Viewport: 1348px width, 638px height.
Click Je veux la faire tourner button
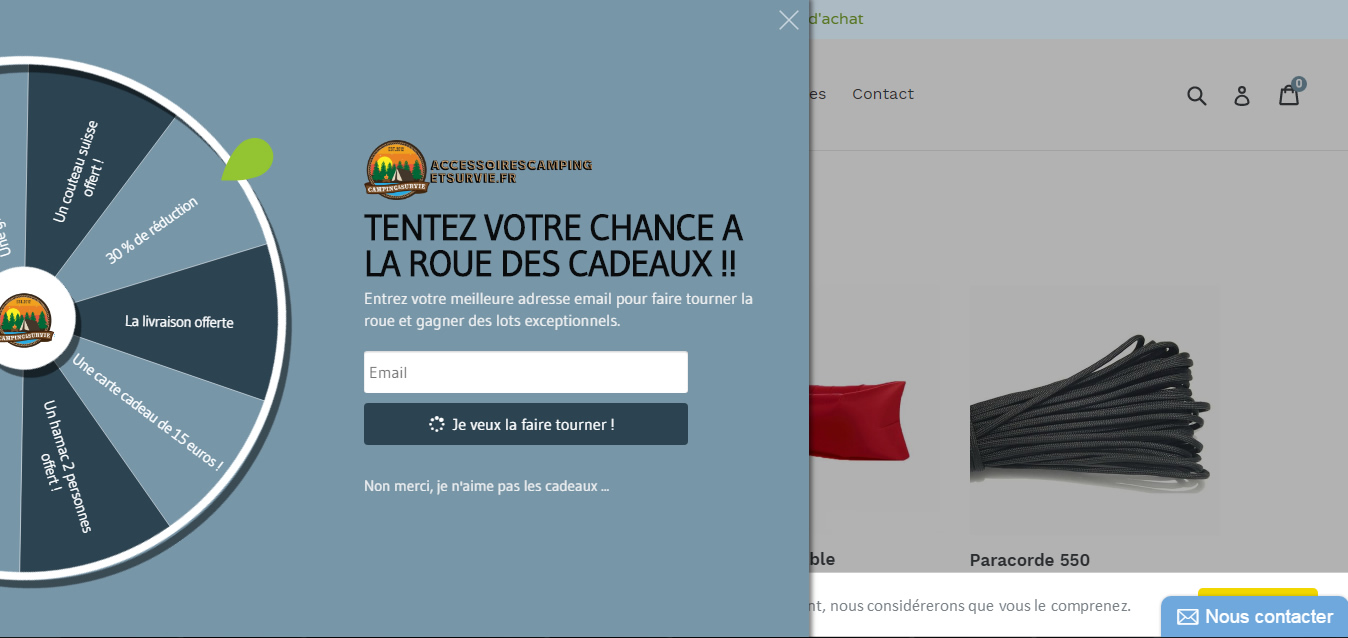tap(526, 424)
